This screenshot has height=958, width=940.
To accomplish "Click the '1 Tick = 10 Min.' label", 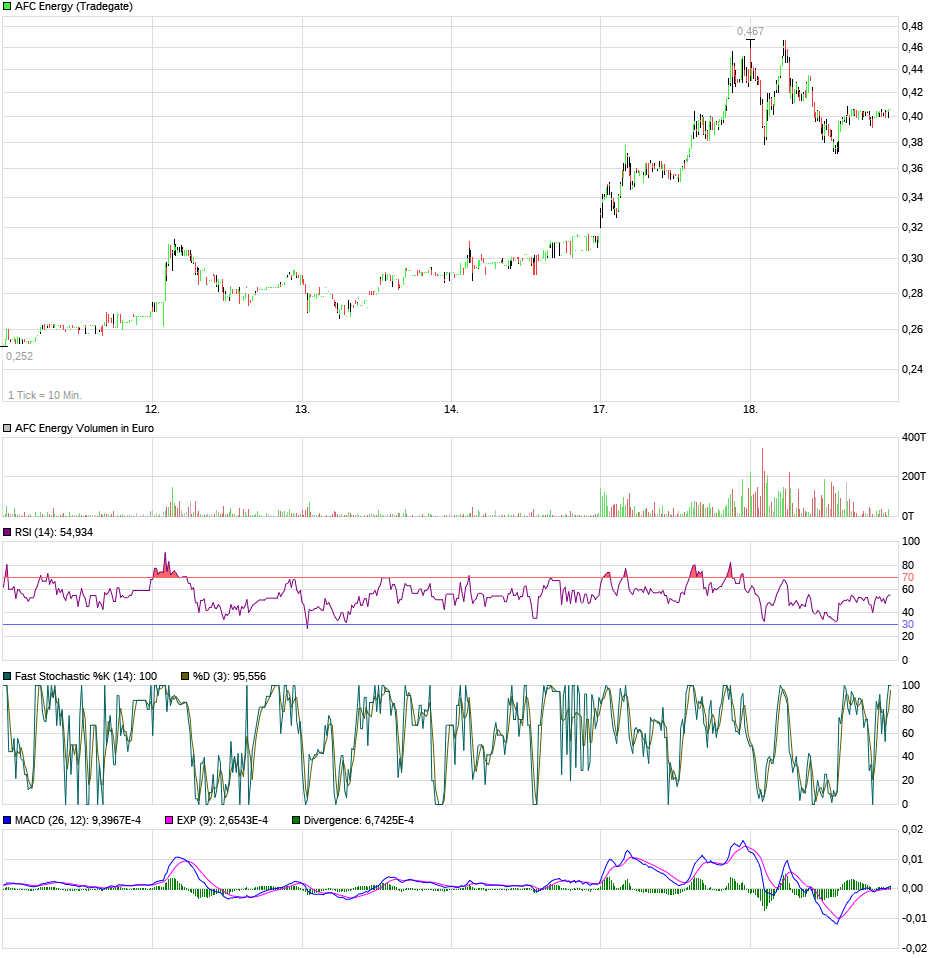I will (45, 394).
